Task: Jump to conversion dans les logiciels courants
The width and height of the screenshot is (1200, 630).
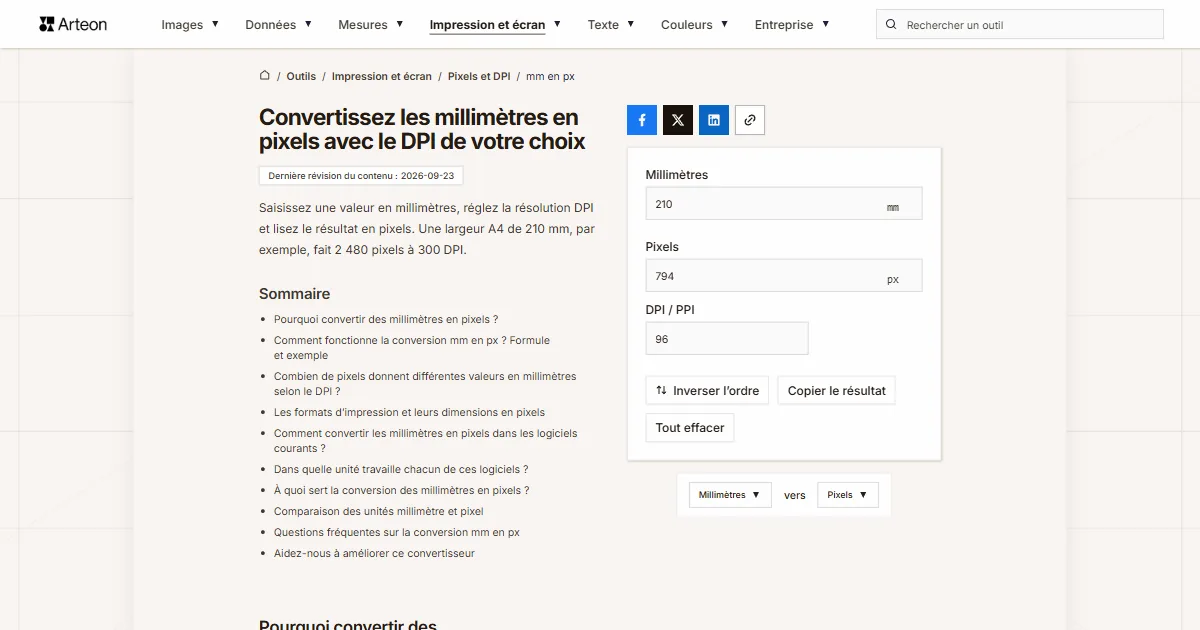Action: pyautogui.click(x=425, y=441)
